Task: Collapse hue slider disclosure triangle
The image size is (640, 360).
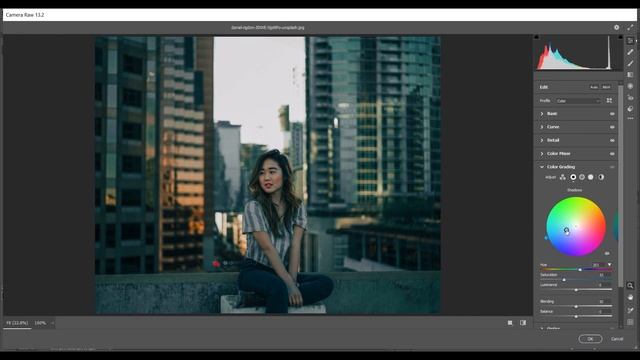Action: coord(609,265)
